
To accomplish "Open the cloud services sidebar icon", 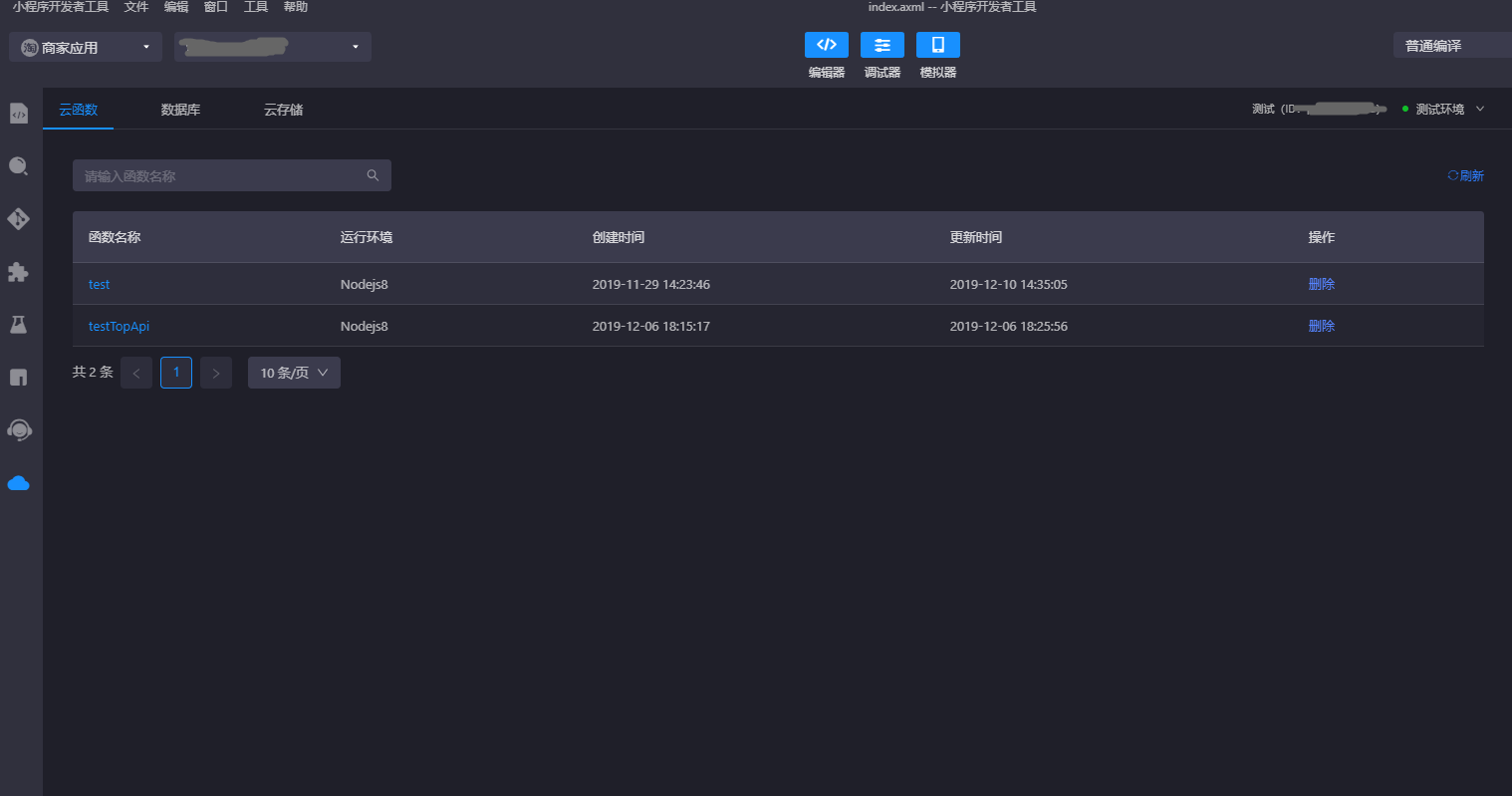I will 19,483.
